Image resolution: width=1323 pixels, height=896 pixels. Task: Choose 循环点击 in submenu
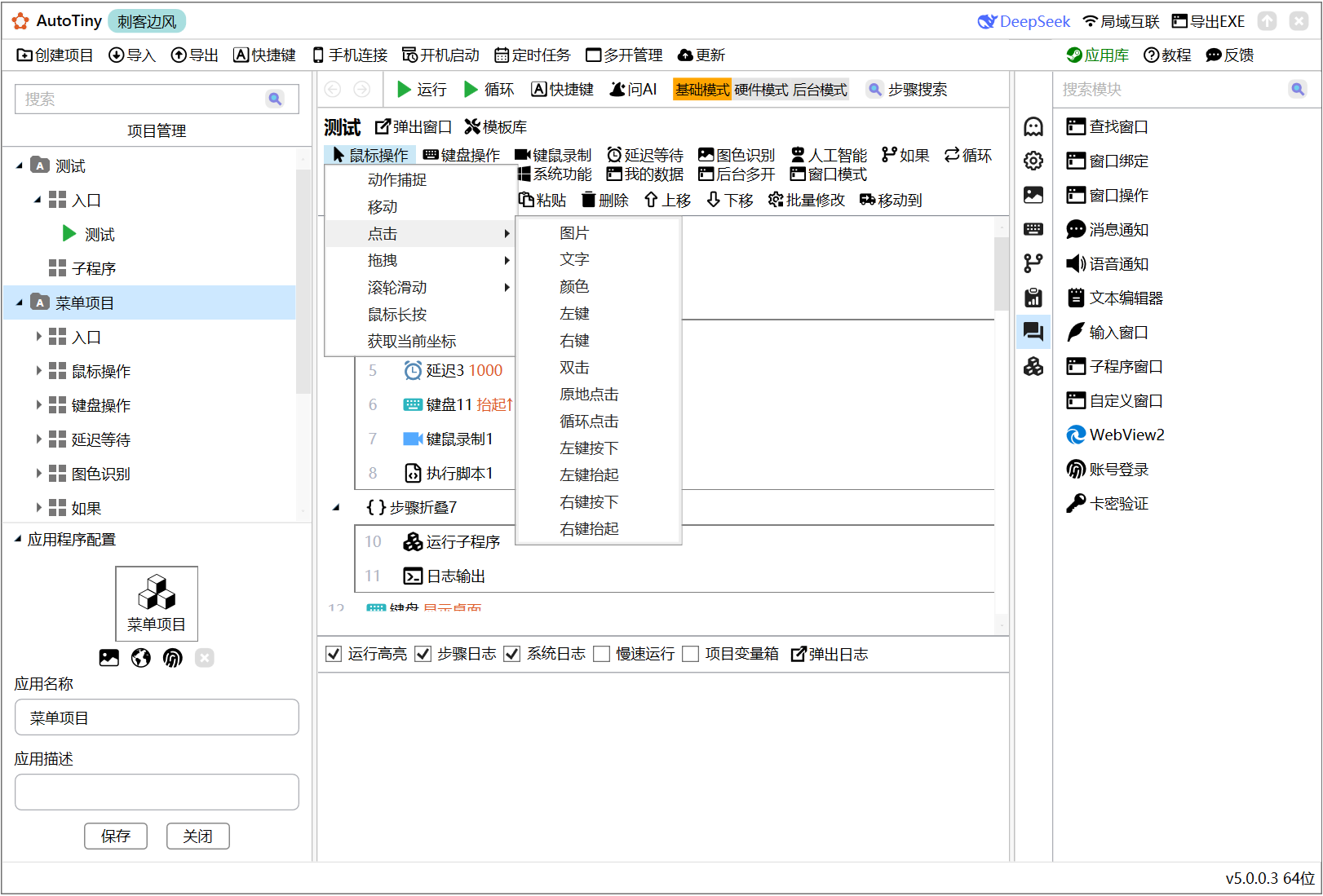(x=599, y=422)
